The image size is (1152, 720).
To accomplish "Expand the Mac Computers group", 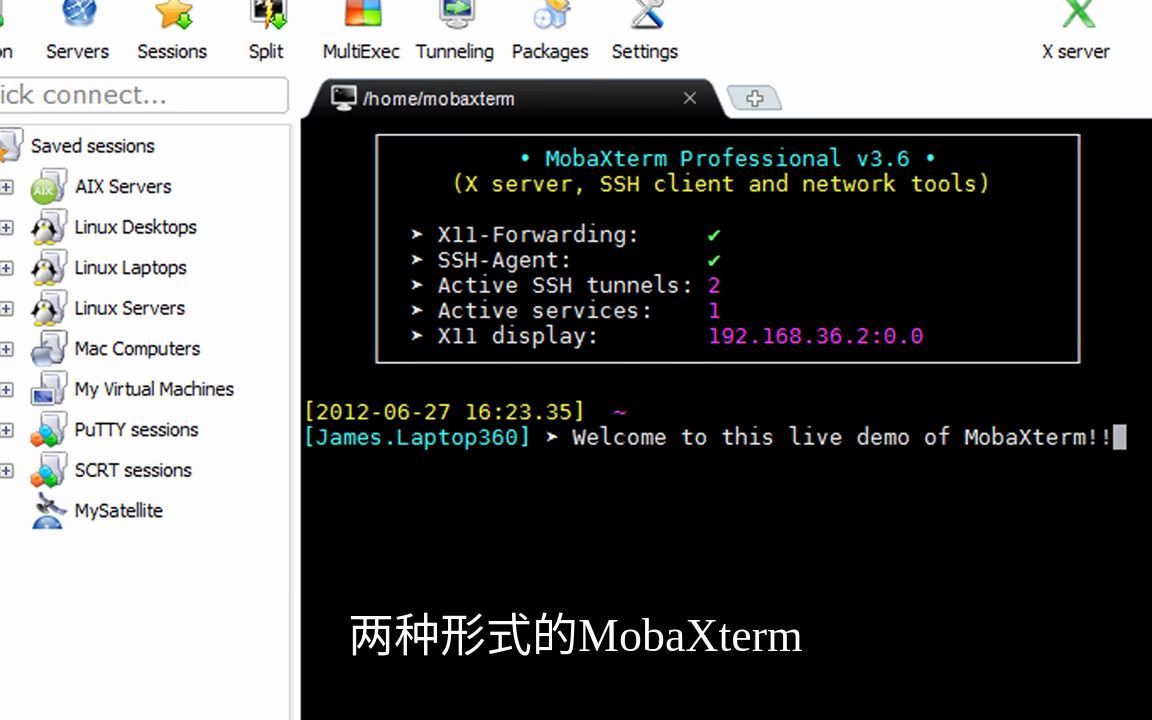I will [8, 348].
